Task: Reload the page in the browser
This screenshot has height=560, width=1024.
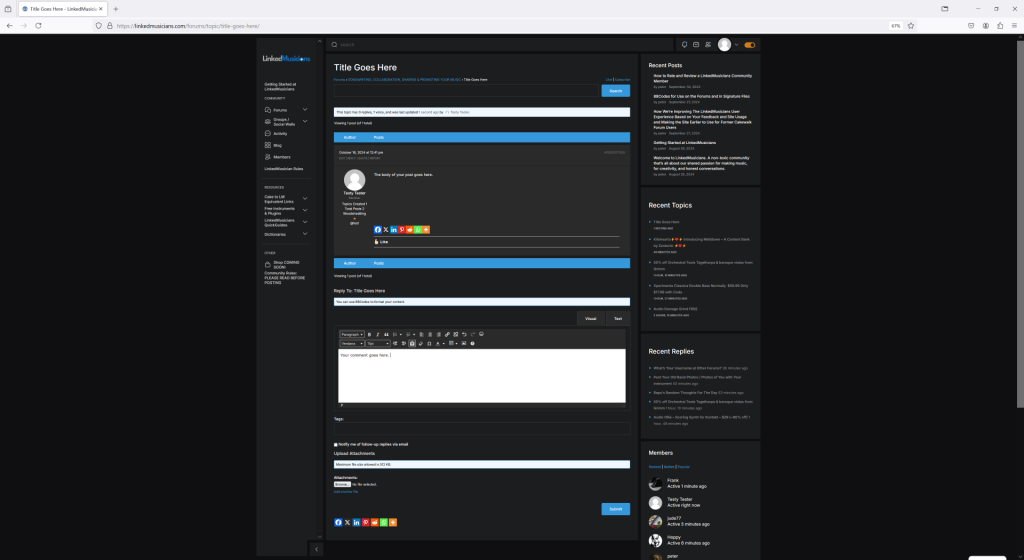Action: tap(39, 25)
